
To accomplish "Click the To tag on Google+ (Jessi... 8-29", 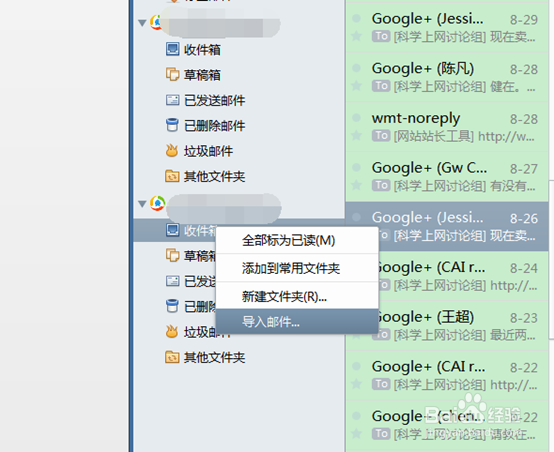I will pyautogui.click(x=381, y=36).
